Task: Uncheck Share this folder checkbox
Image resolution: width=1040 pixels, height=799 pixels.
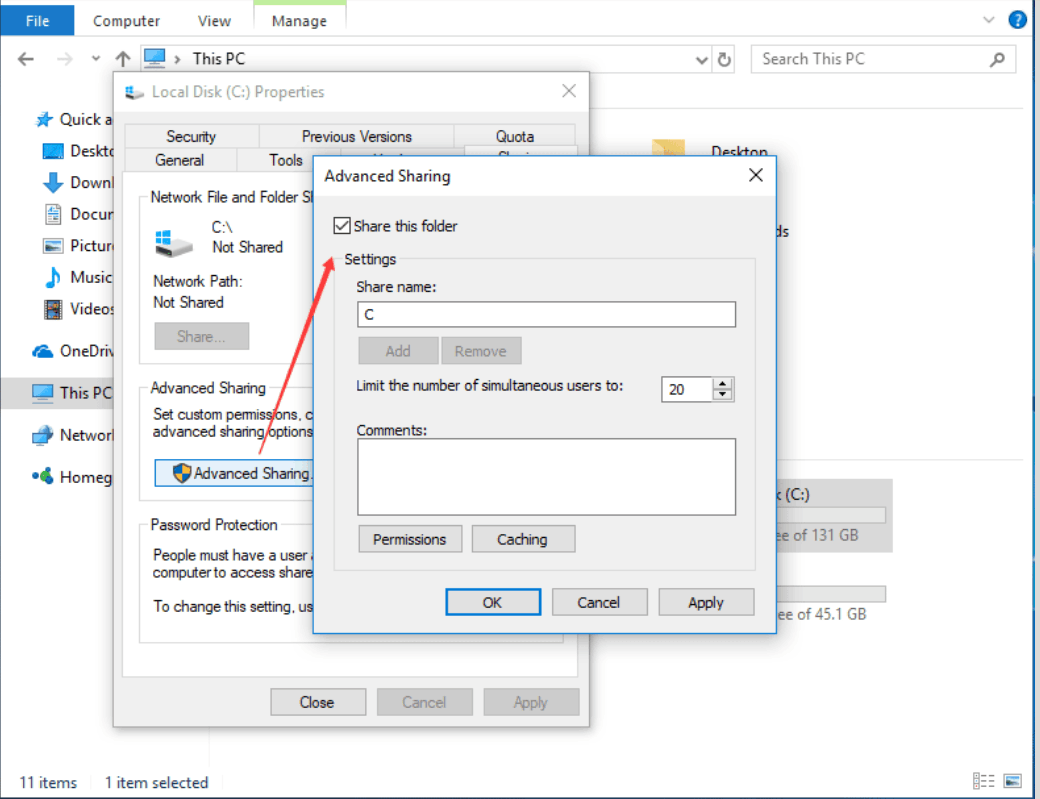Action: click(342, 225)
